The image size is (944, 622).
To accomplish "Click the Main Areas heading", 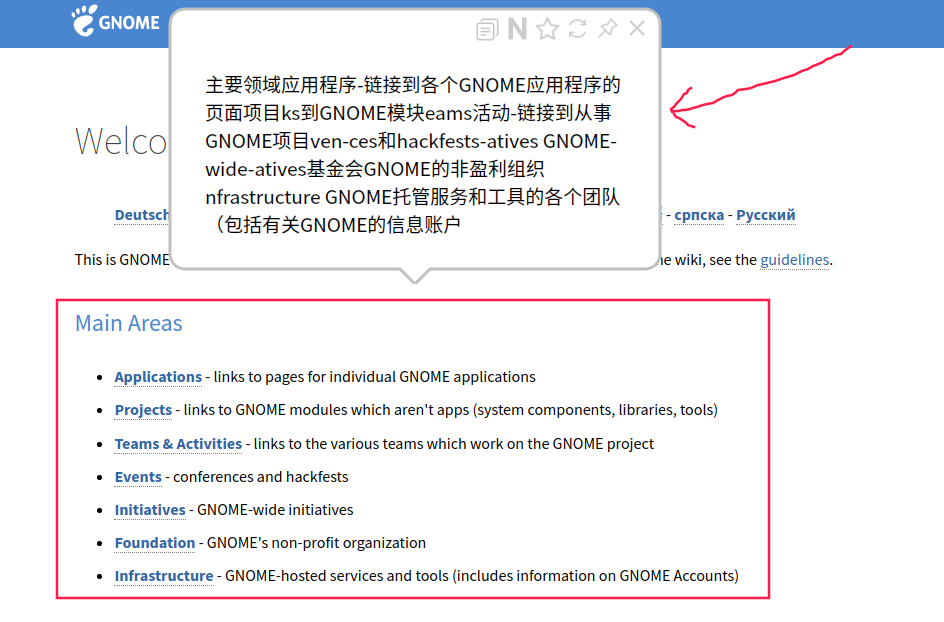I will click(129, 323).
